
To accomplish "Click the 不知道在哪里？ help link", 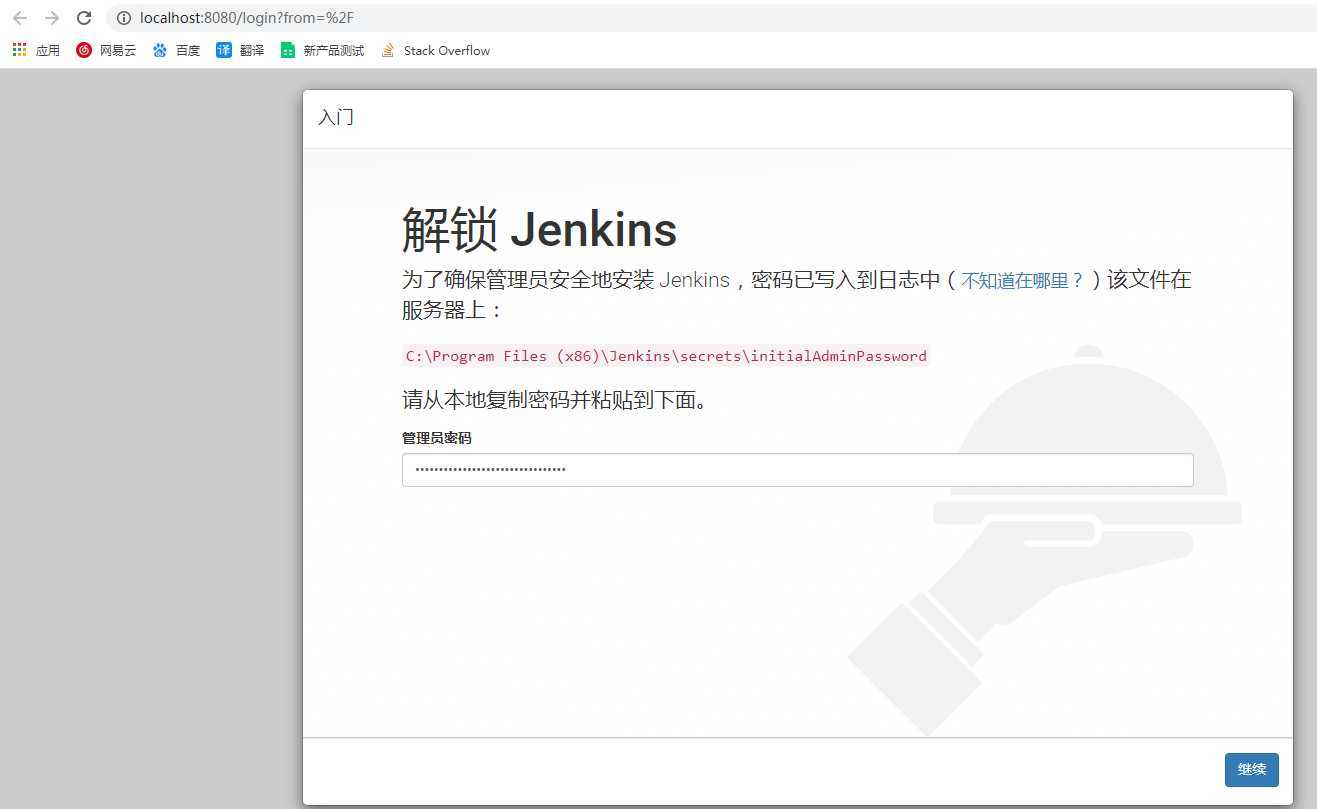I will click(1022, 281).
